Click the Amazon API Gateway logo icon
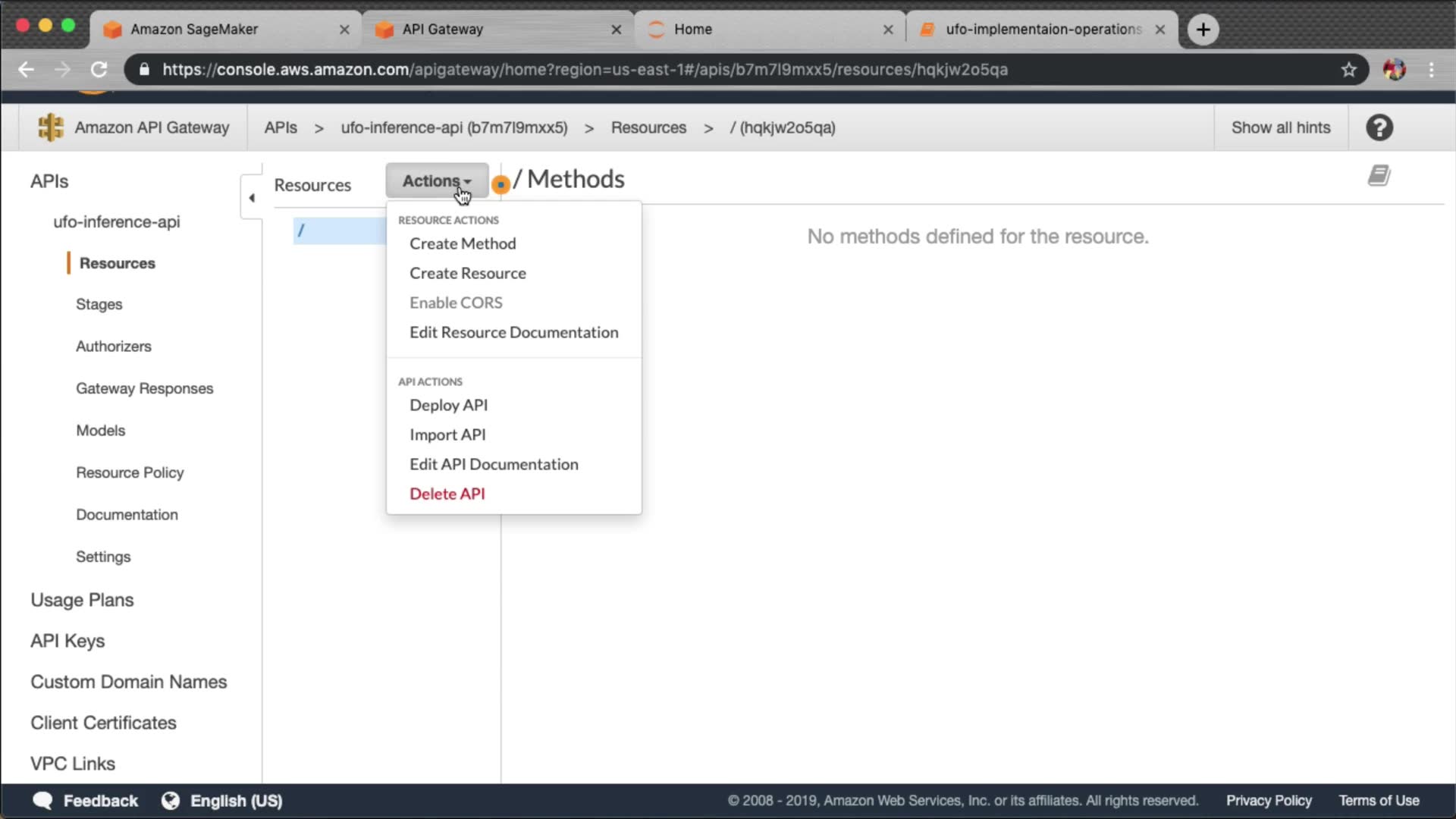Viewport: 1456px width, 819px height. 51,127
